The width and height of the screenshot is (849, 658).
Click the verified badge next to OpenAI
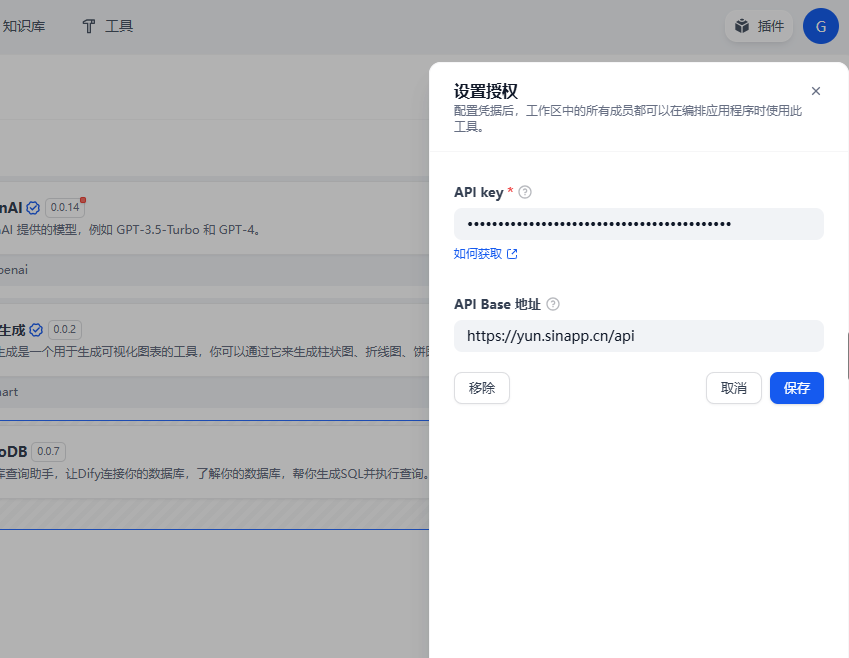33,208
